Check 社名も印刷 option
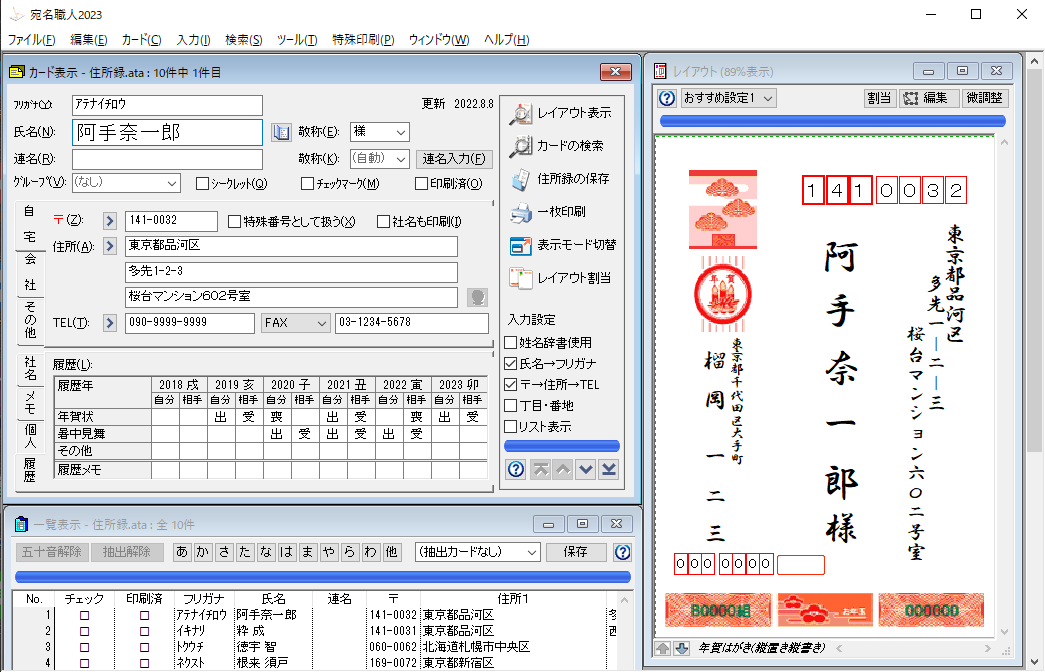The width and height of the screenshot is (1045, 672). [x=383, y=221]
